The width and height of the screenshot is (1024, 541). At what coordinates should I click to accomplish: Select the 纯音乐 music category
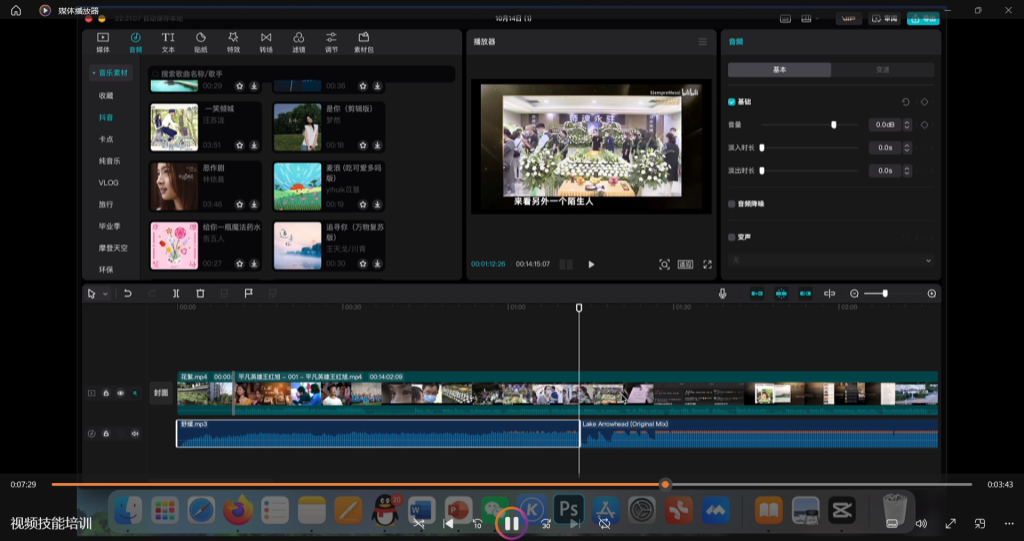tap(109, 161)
